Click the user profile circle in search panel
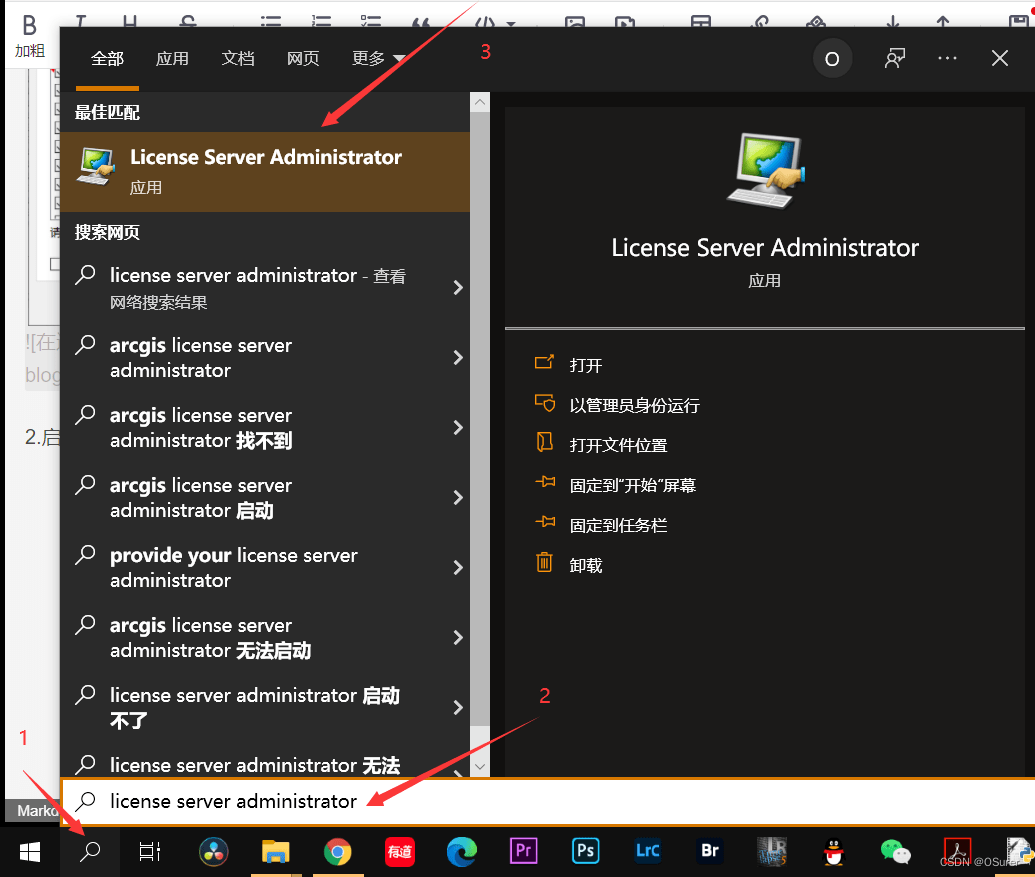 (x=832, y=58)
